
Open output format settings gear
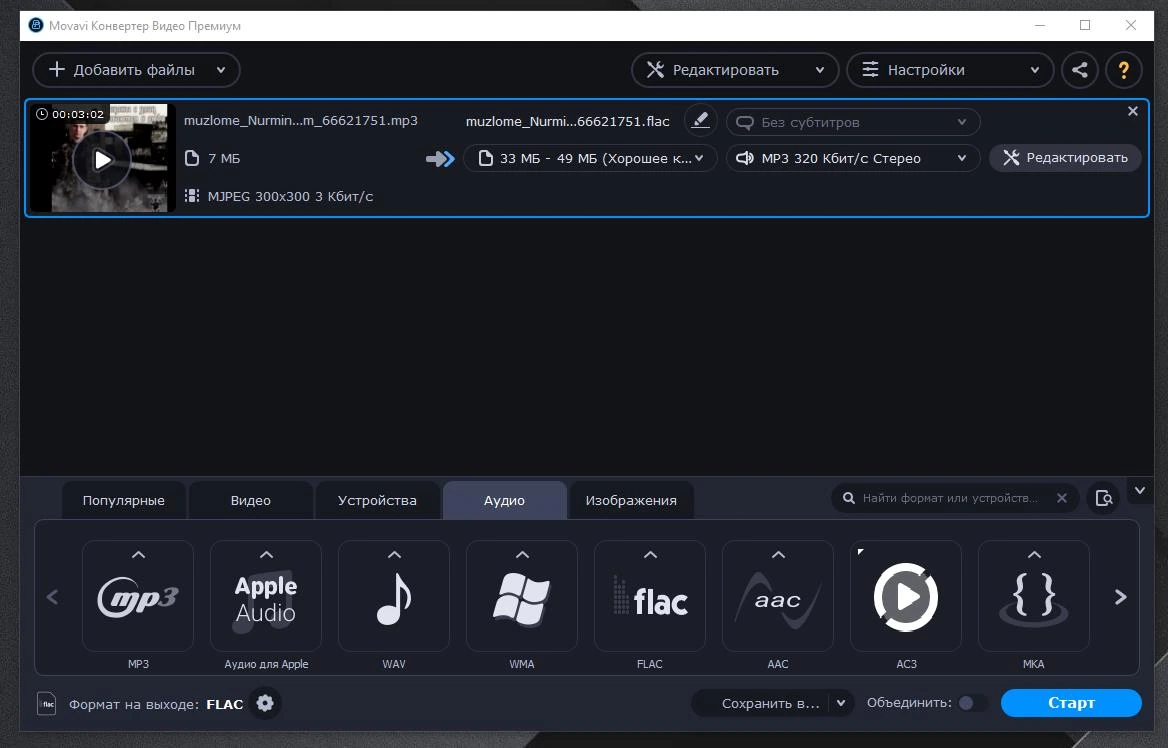click(x=265, y=703)
